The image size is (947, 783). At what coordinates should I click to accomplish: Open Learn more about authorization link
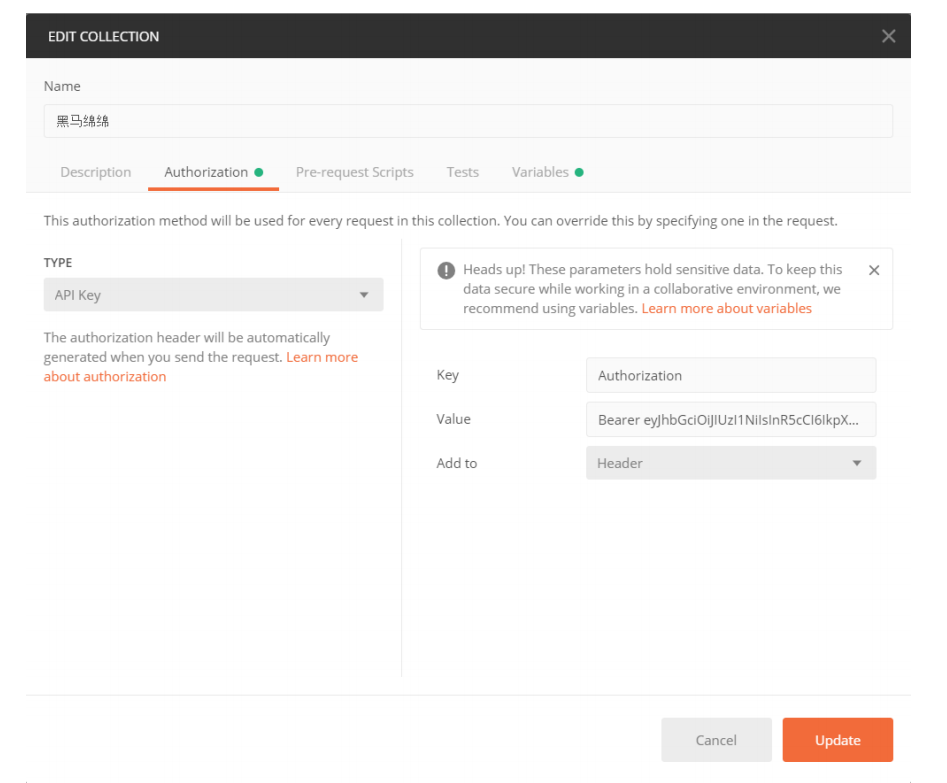click(x=201, y=367)
